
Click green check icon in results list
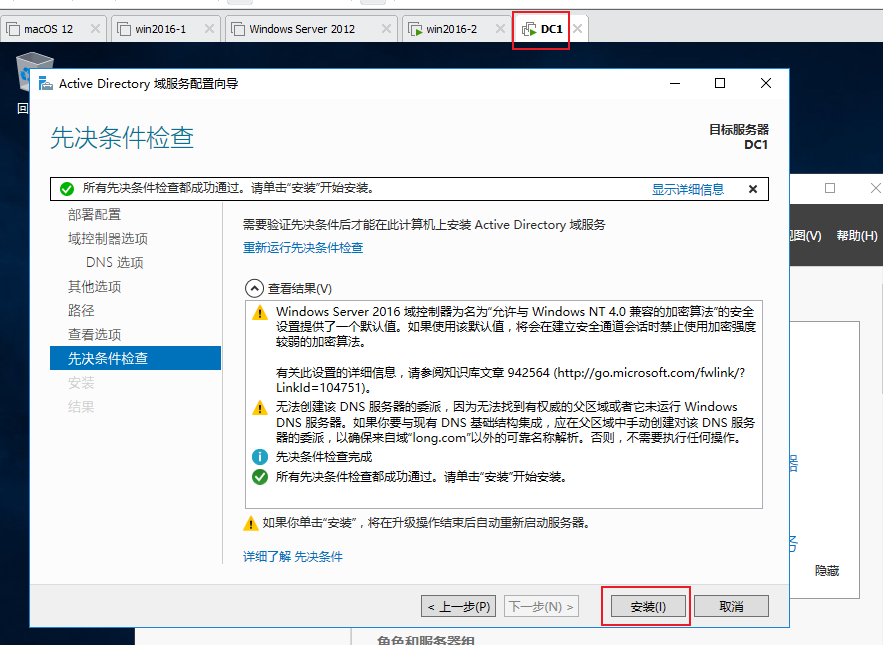click(260, 477)
